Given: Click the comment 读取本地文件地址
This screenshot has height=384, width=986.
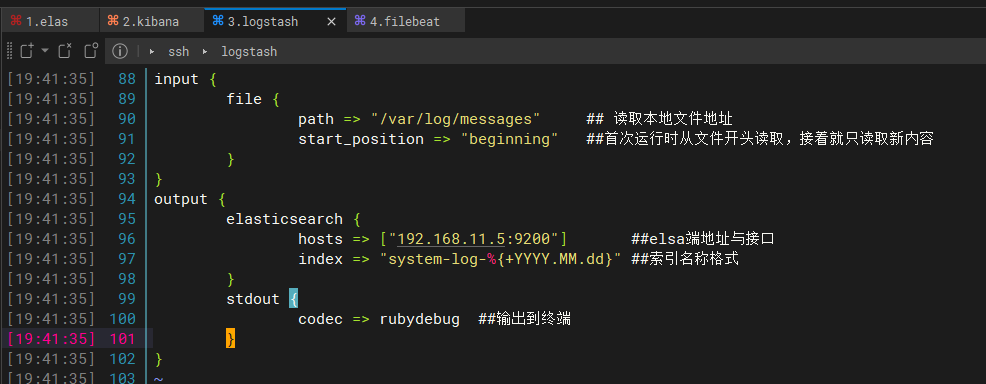Looking at the screenshot, I should [x=673, y=119].
